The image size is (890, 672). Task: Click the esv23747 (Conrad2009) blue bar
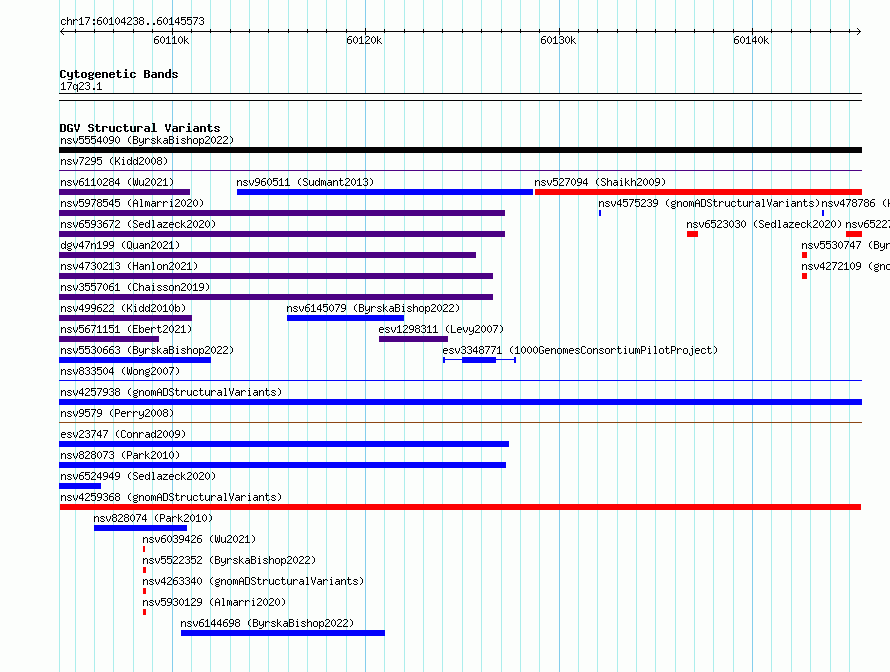(x=284, y=444)
